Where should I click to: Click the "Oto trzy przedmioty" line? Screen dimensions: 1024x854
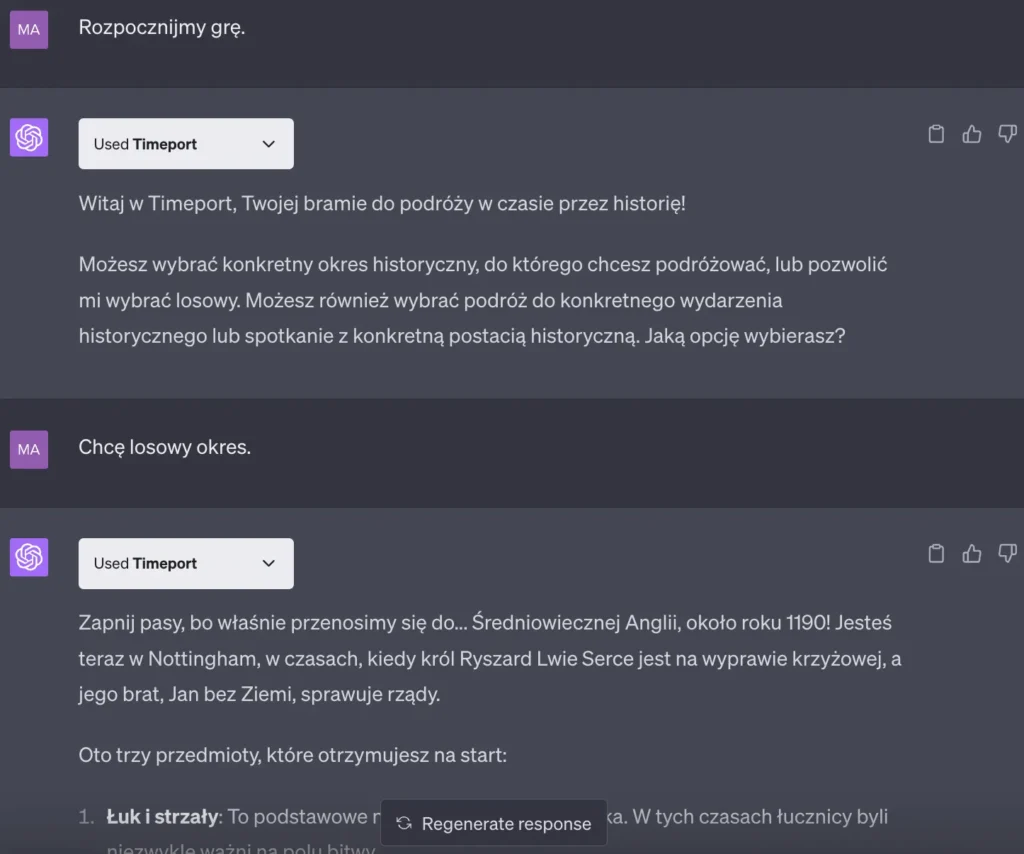[293, 755]
